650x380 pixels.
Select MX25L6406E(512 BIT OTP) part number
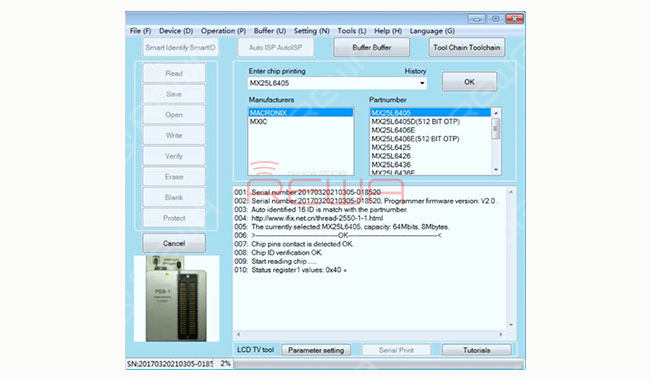pos(430,139)
